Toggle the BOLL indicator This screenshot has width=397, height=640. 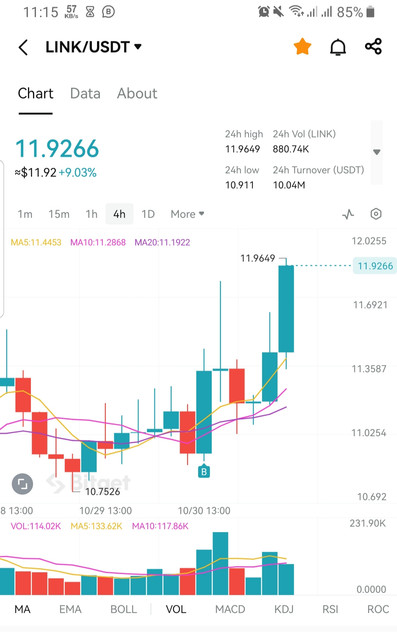pyautogui.click(x=123, y=609)
